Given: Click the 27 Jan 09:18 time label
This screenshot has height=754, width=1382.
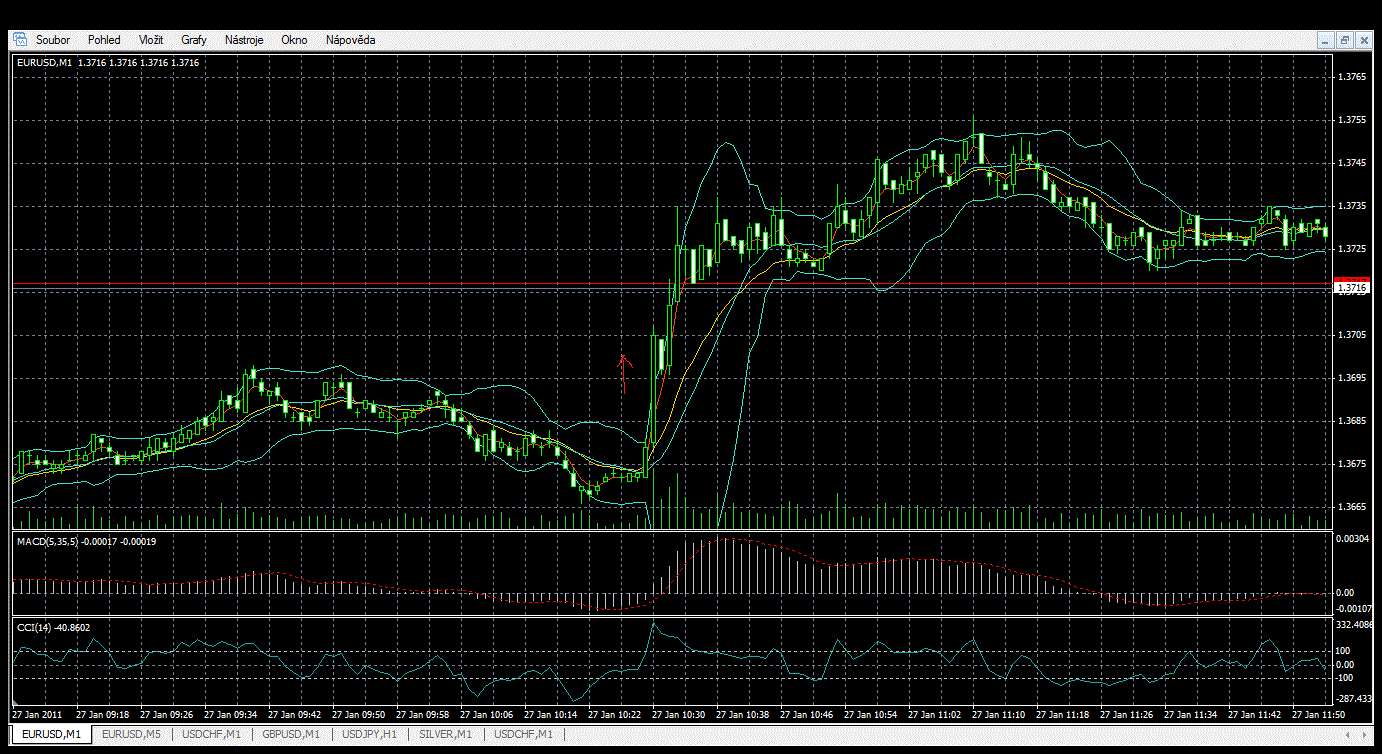Looking at the screenshot, I should pos(102,715).
